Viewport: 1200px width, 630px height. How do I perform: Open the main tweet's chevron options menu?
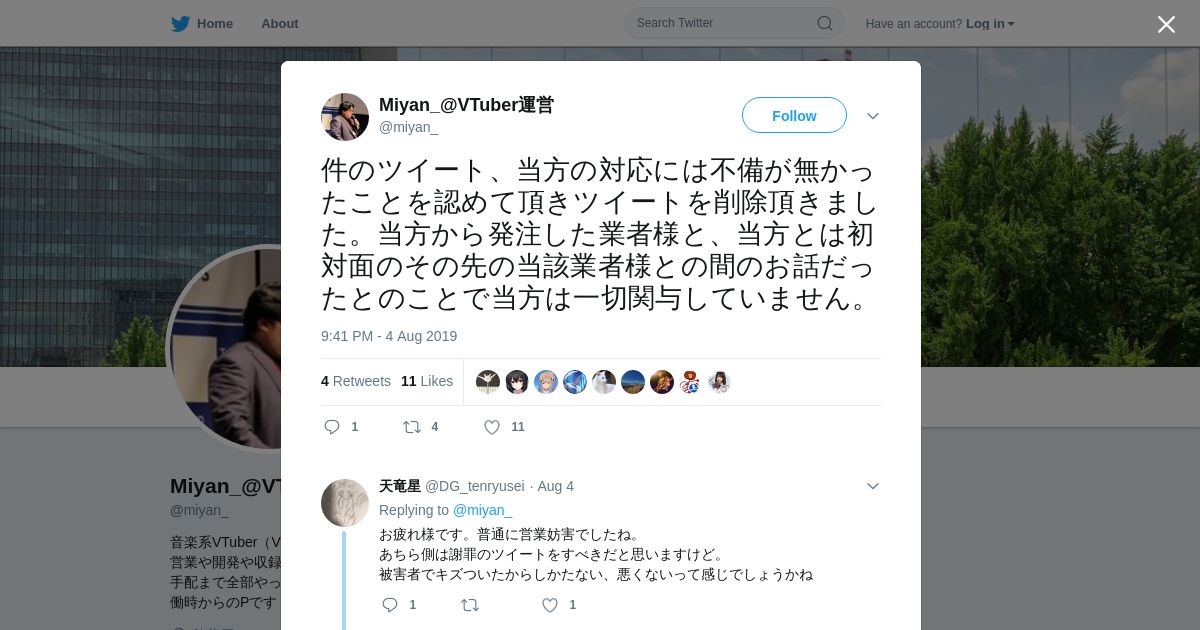click(x=873, y=116)
